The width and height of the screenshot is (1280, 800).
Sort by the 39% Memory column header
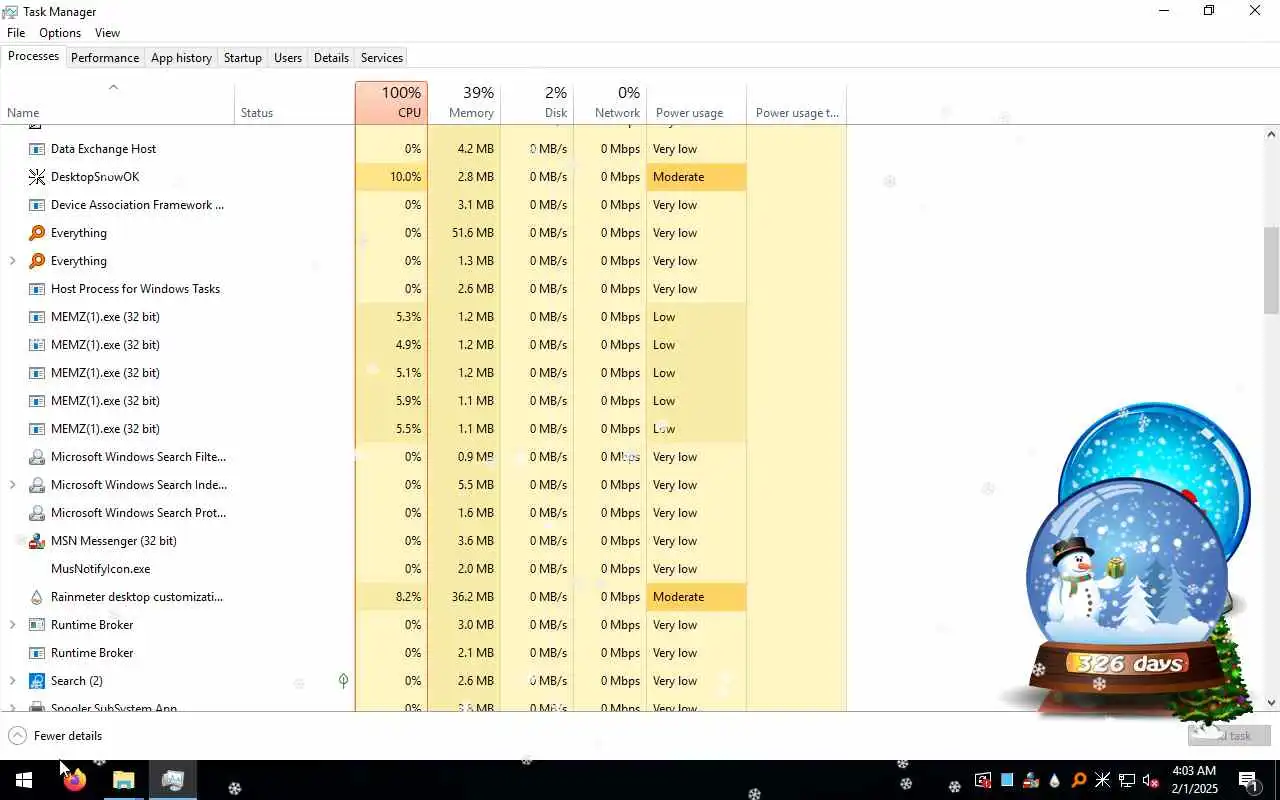click(x=464, y=103)
